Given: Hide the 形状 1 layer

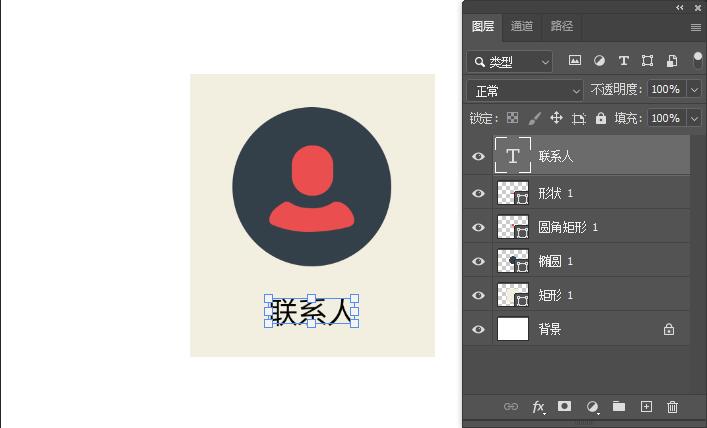Looking at the screenshot, I should click(478, 193).
